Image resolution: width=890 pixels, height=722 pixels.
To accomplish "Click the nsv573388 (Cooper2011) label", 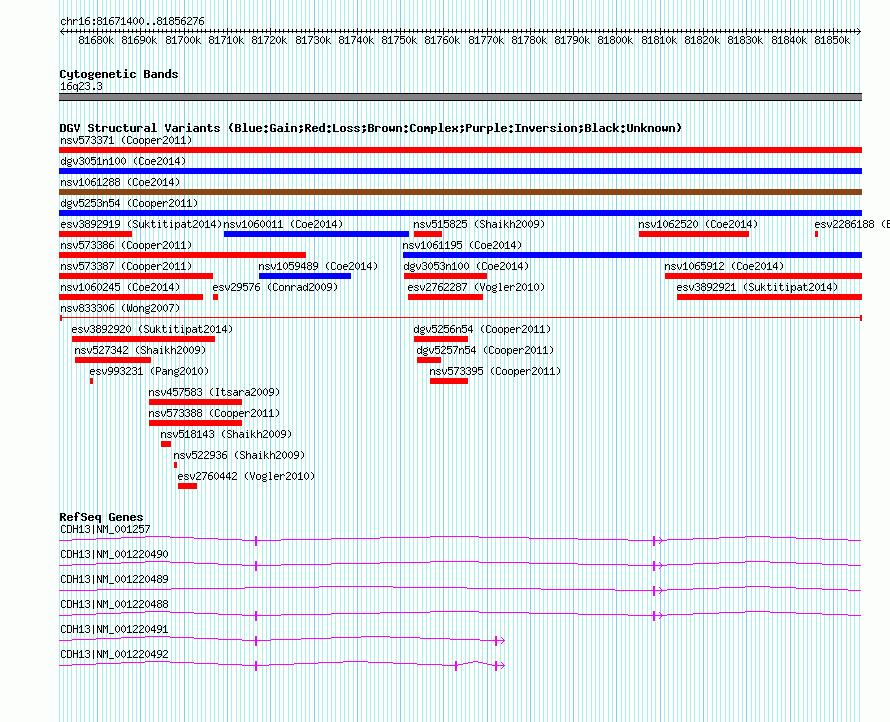I will (x=214, y=413).
